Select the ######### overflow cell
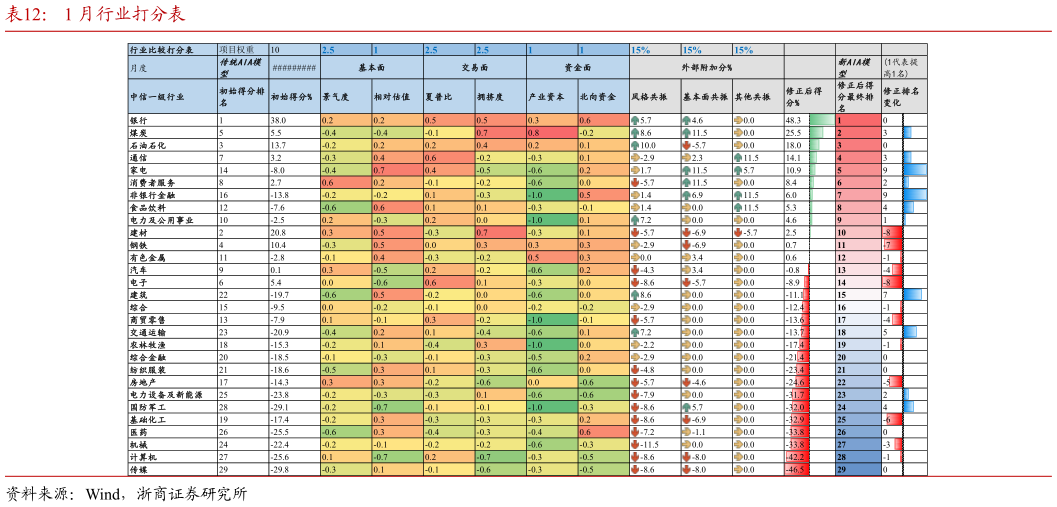The height and width of the screenshot is (507, 1057). [x=294, y=67]
